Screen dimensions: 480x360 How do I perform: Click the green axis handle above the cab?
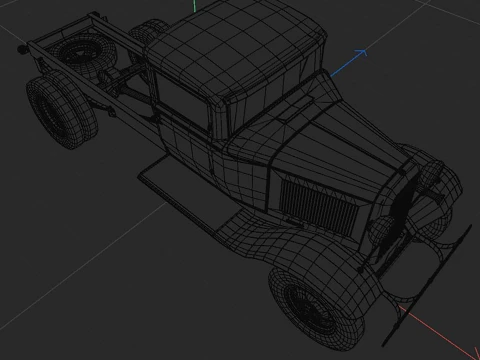click(195, 6)
